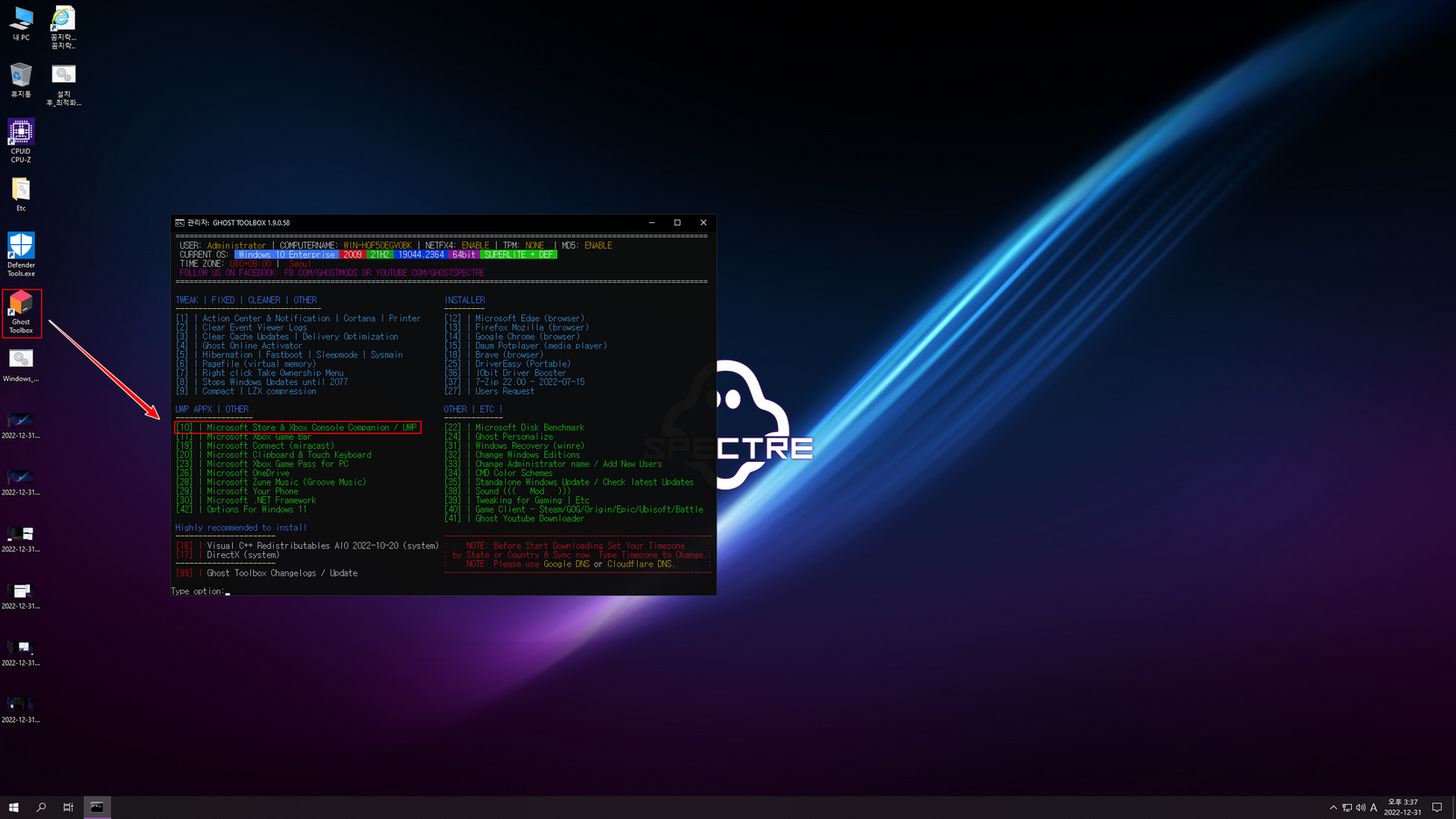
Task: Open the taskbar clock showing 2022-12-31
Action: coord(1403,808)
